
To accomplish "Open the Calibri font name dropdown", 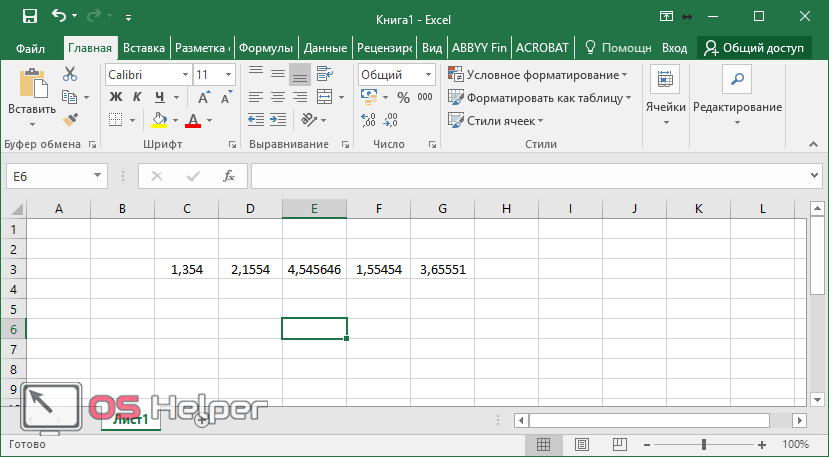I will 185,75.
